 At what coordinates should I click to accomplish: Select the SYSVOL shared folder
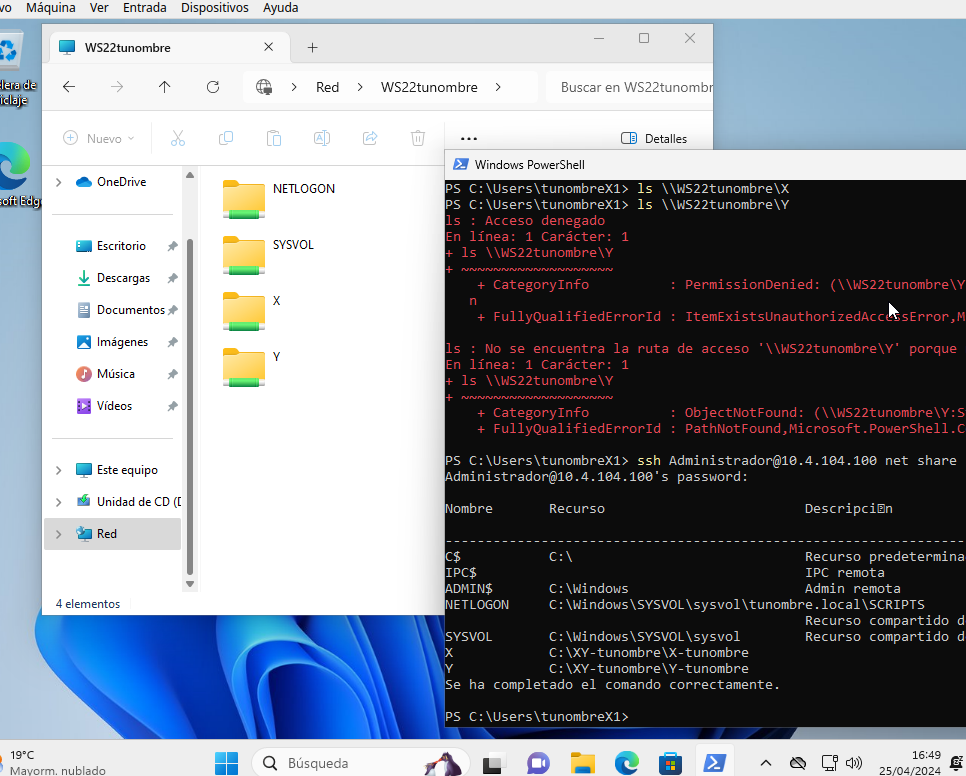pos(244,254)
